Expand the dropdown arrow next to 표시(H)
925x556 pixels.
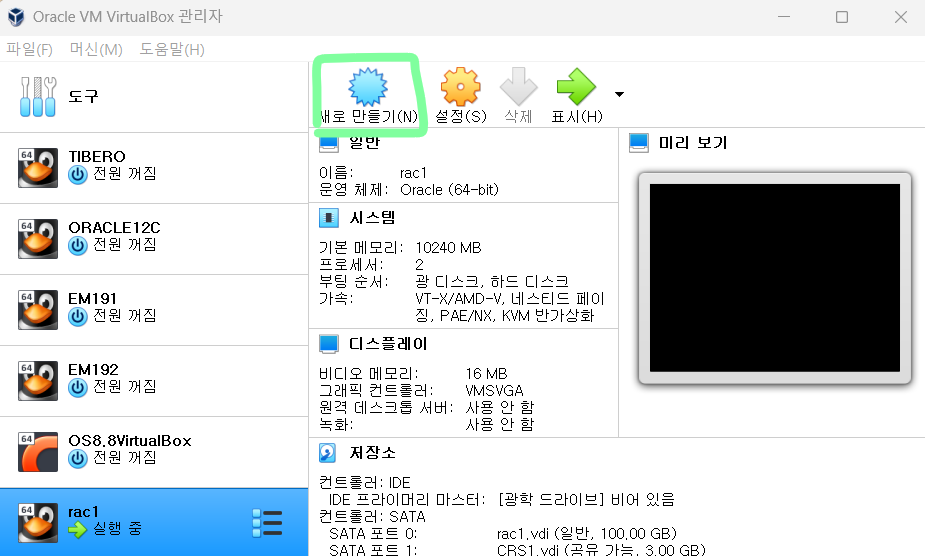tap(619, 94)
